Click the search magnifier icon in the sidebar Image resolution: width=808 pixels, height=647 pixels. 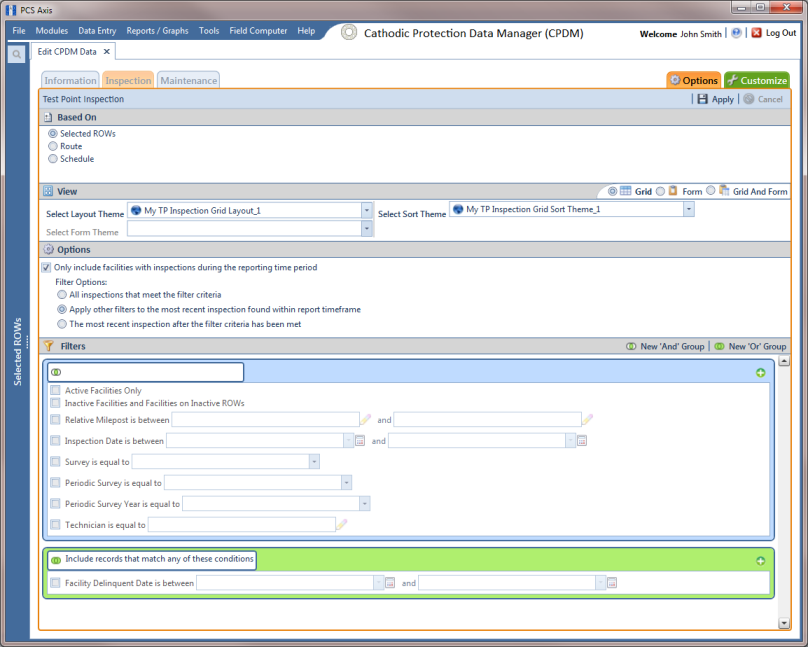[16, 54]
